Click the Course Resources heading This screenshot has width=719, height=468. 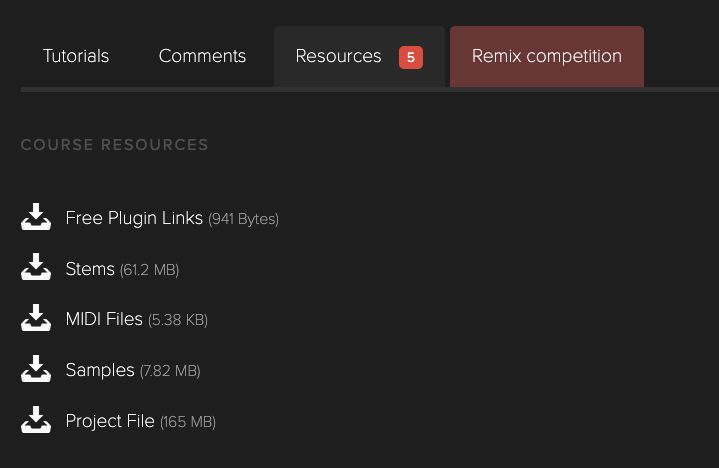point(115,145)
